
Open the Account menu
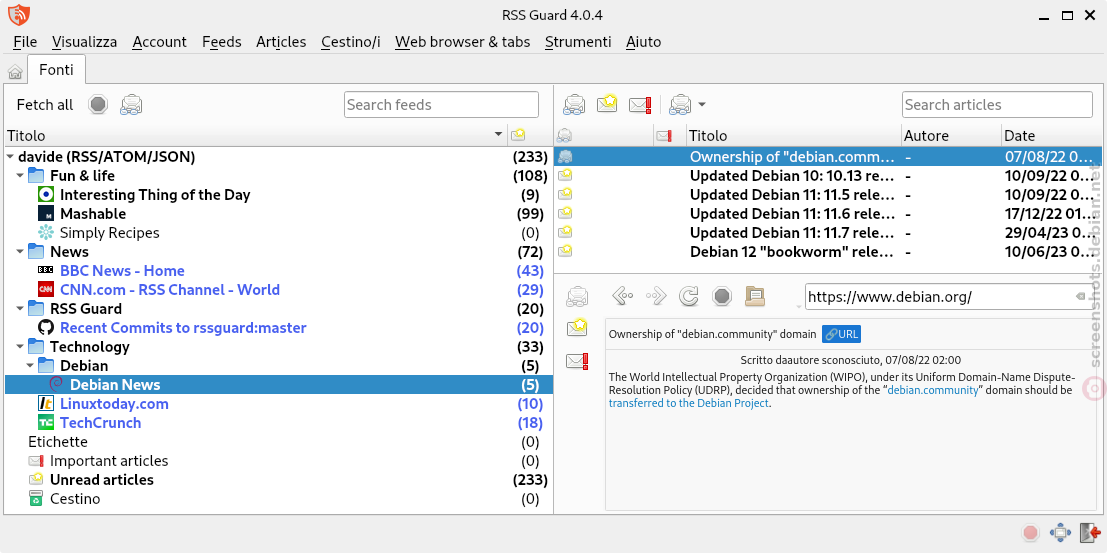160,42
